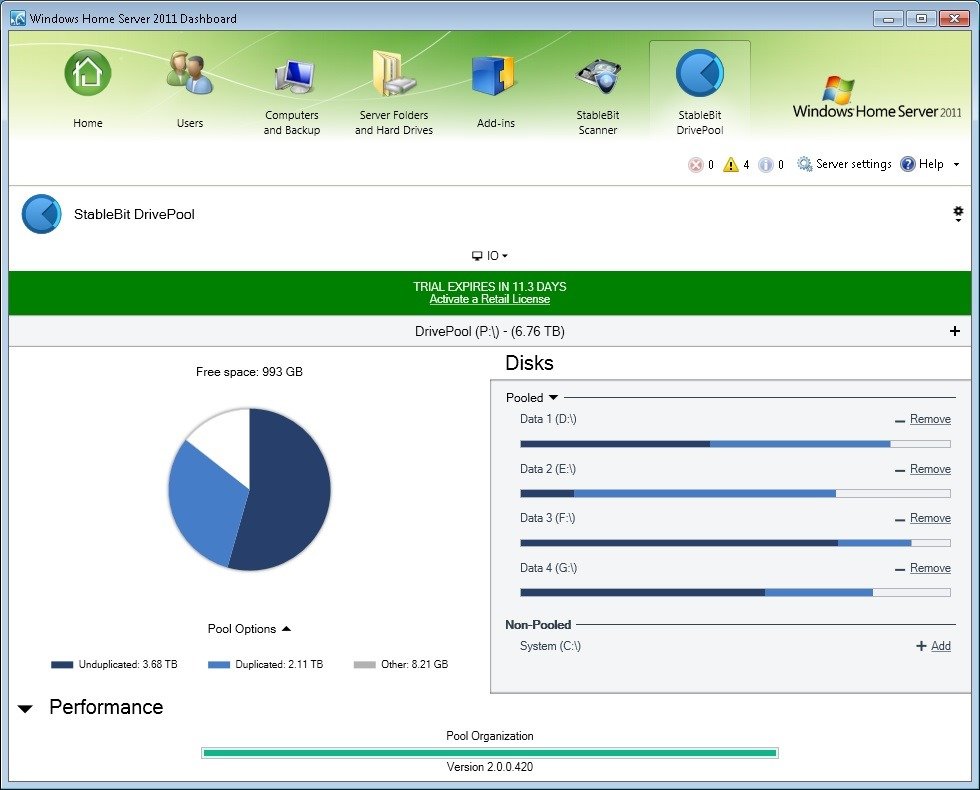Click the Duplicated legend color swatch

coord(219,665)
